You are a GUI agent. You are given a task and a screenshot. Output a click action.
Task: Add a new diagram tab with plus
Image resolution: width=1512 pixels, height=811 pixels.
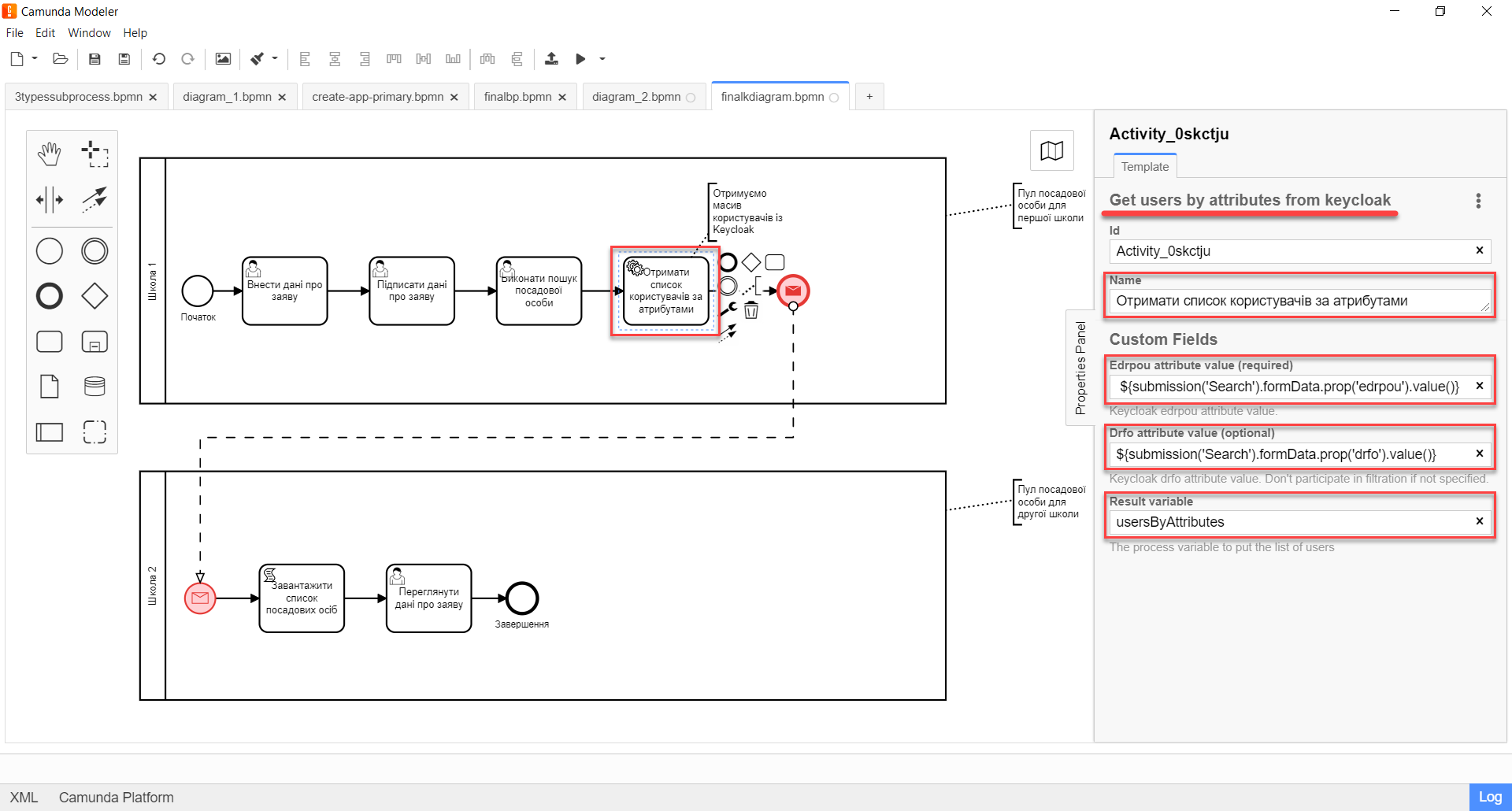click(869, 97)
